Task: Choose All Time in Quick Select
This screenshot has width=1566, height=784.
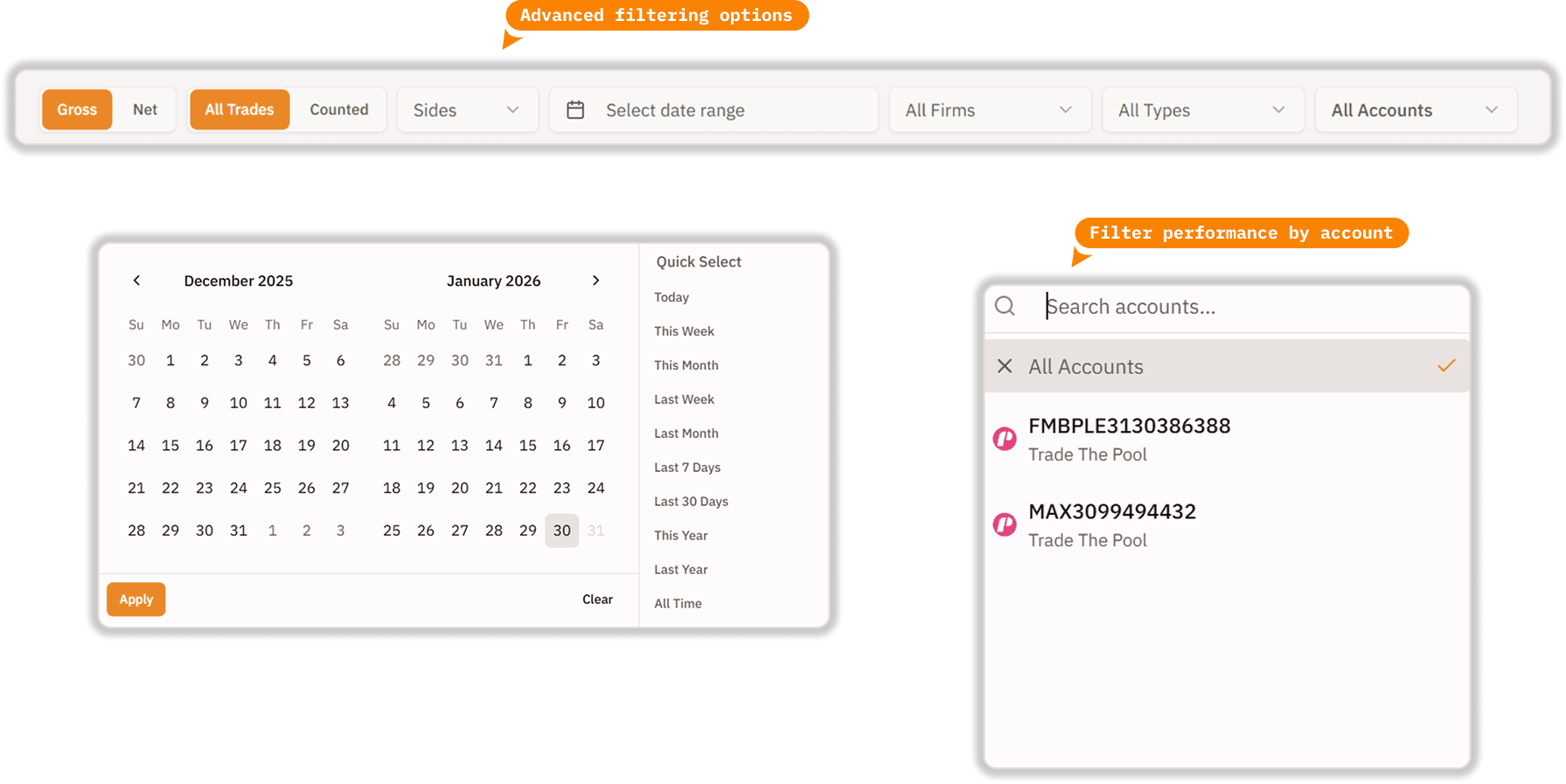Action: (x=678, y=604)
